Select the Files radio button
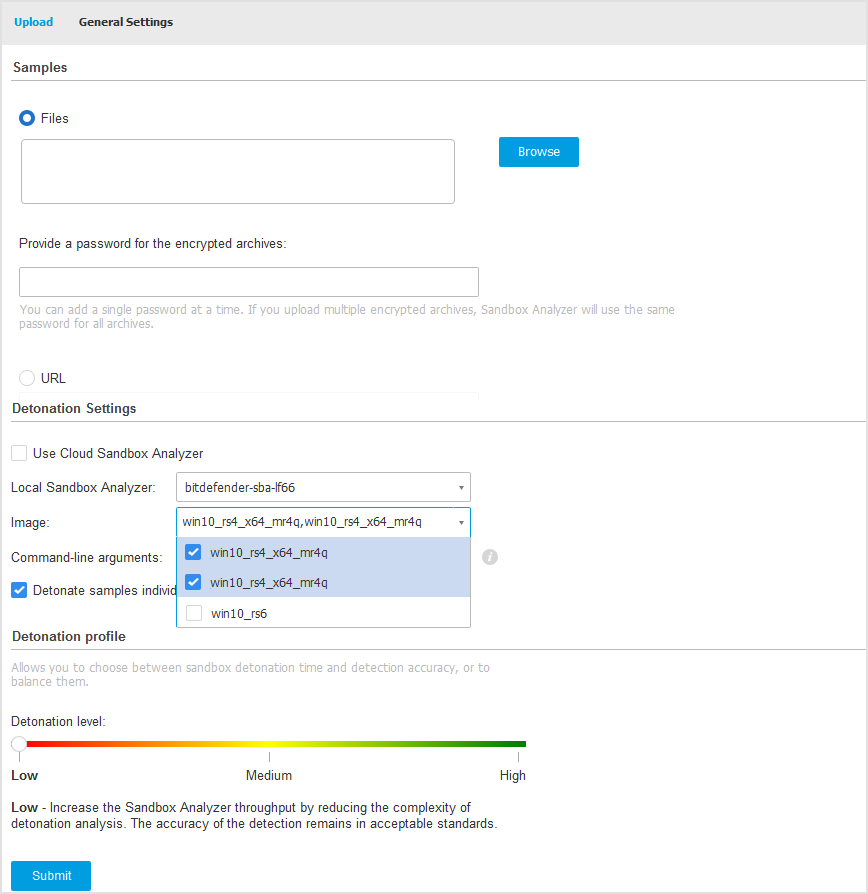 [x=27, y=118]
